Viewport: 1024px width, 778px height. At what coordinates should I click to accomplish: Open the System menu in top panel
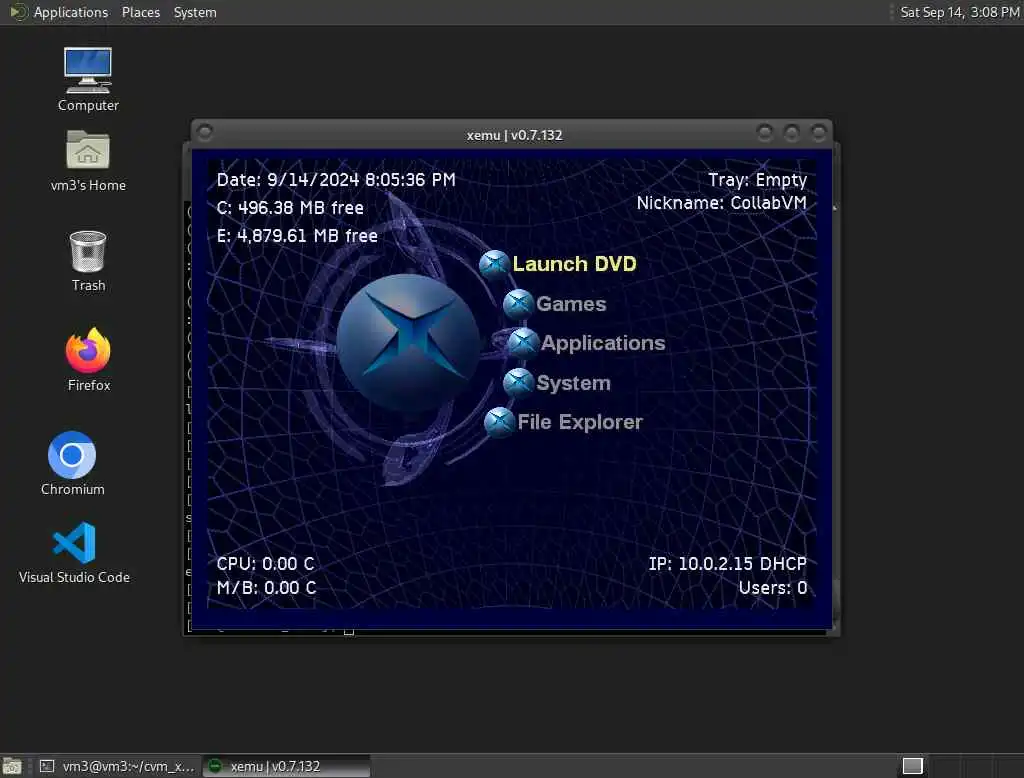coord(195,12)
